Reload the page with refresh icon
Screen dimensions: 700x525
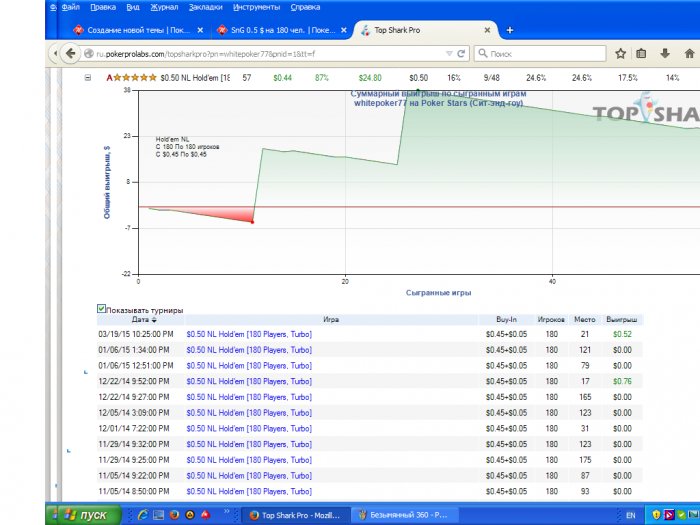click(x=460, y=53)
